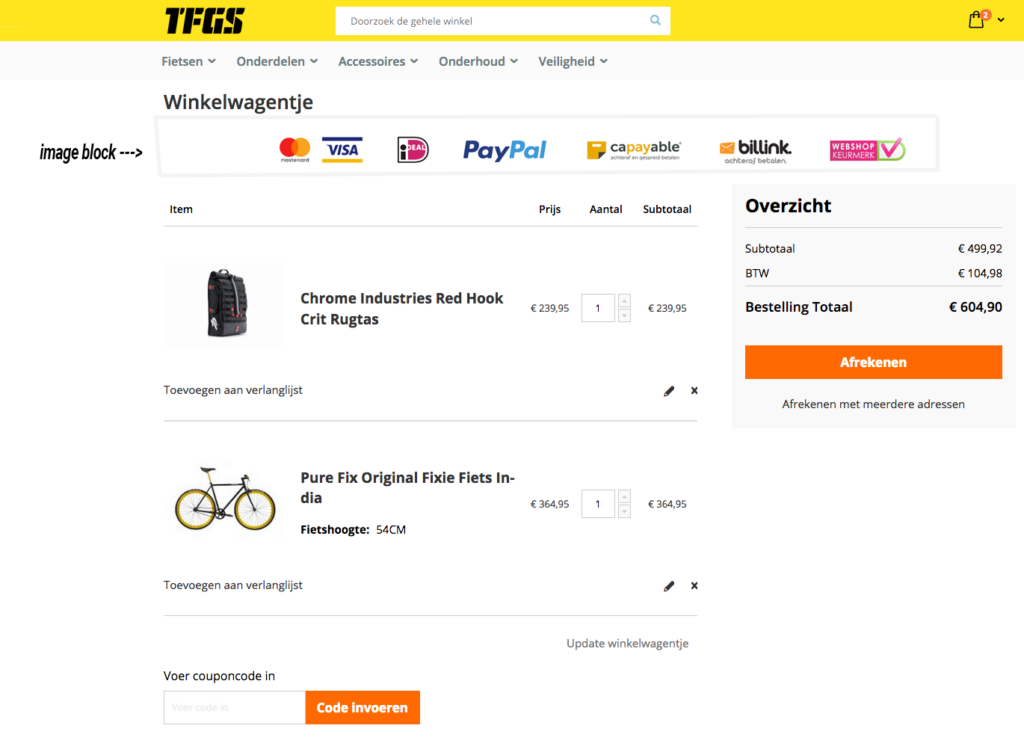Click Update winkelwagentje
The image size is (1024, 752).
tap(627, 643)
